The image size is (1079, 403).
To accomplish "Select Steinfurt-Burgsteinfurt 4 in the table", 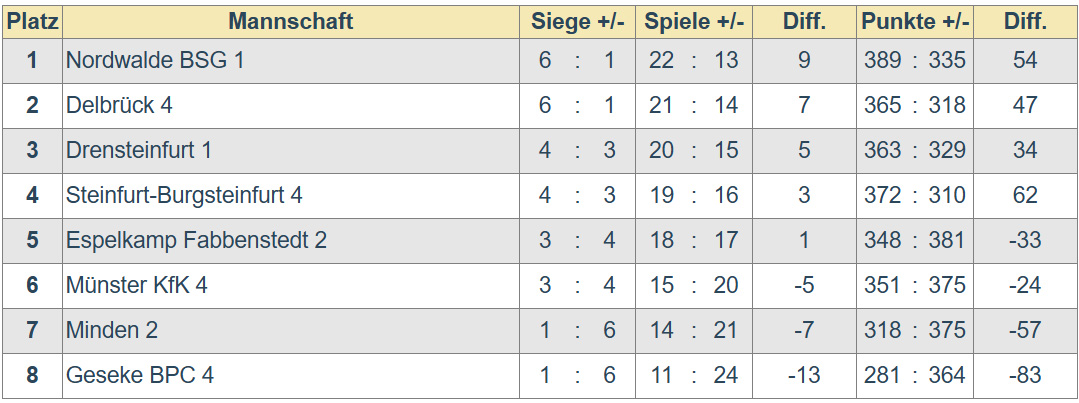I will [184, 195].
